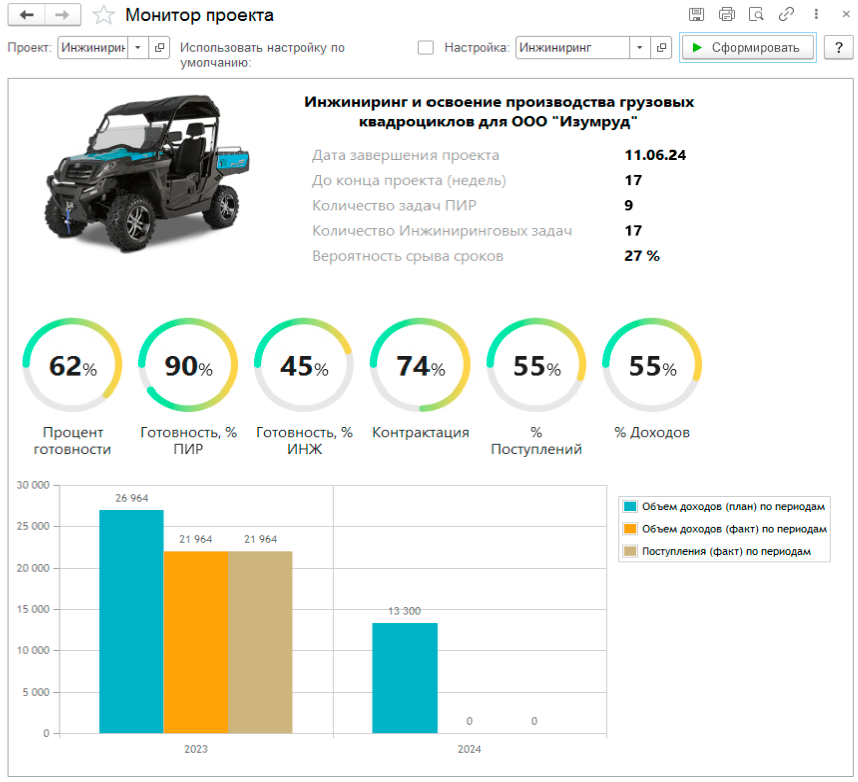Open the print preview icon
The width and height of the screenshot is (858, 782).
pos(756,15)
